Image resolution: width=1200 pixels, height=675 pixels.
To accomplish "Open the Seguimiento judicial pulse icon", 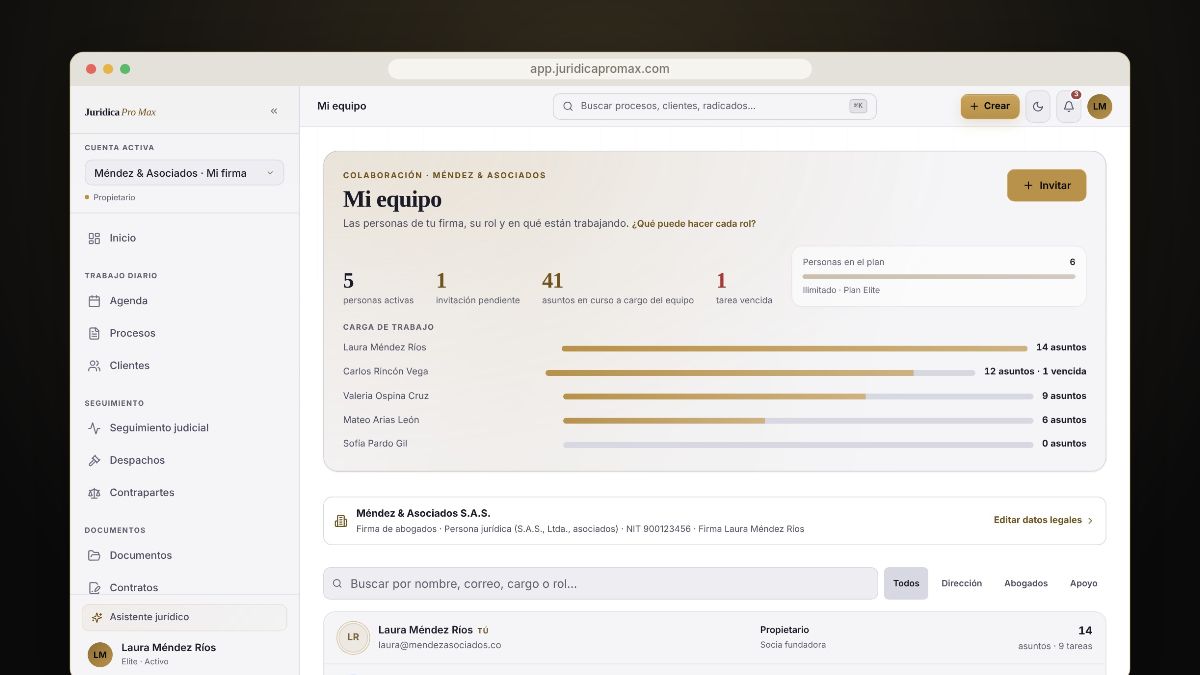I will tap(94, 428).
